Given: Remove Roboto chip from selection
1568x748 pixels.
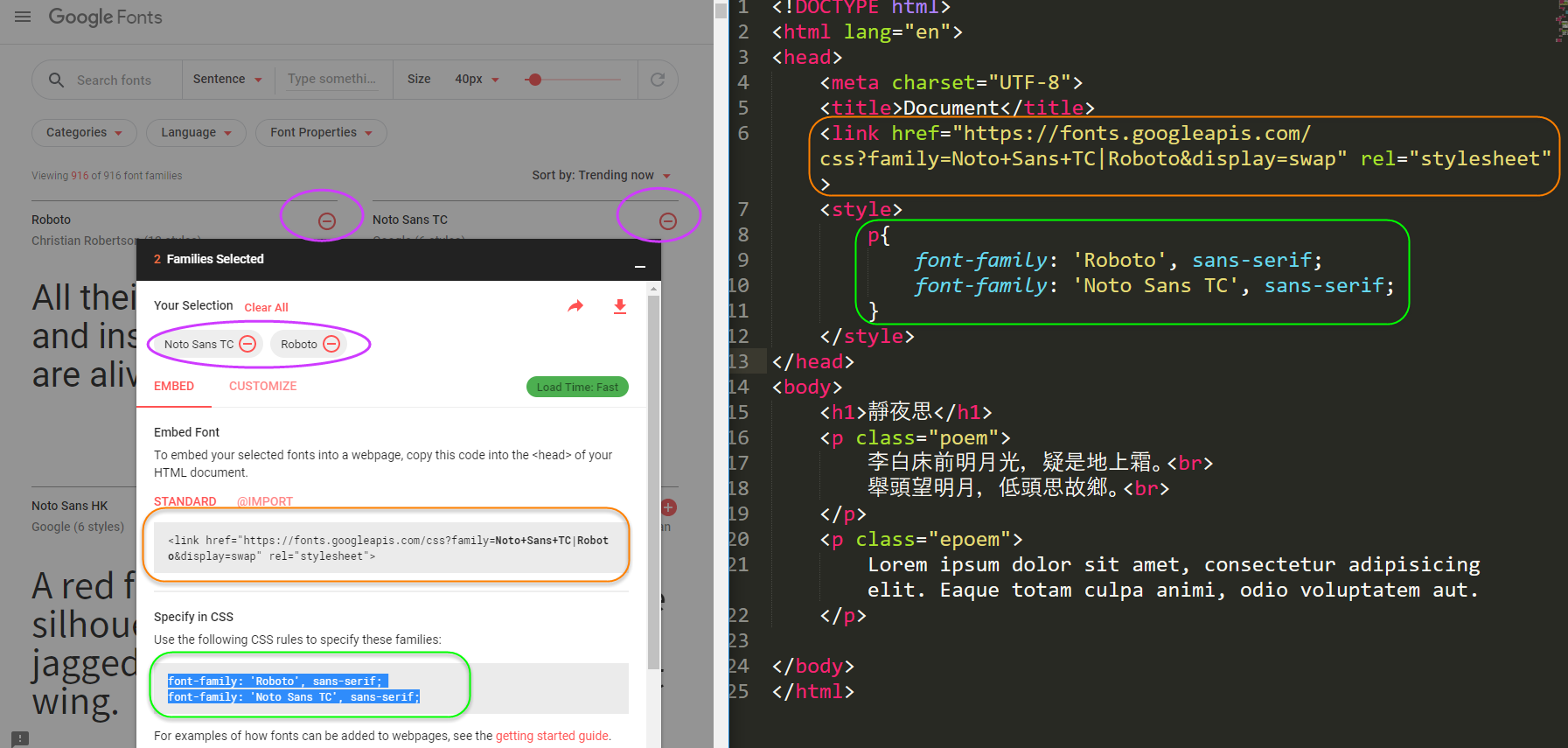Looking at the screenshot, I should click(x=331, y=344).
